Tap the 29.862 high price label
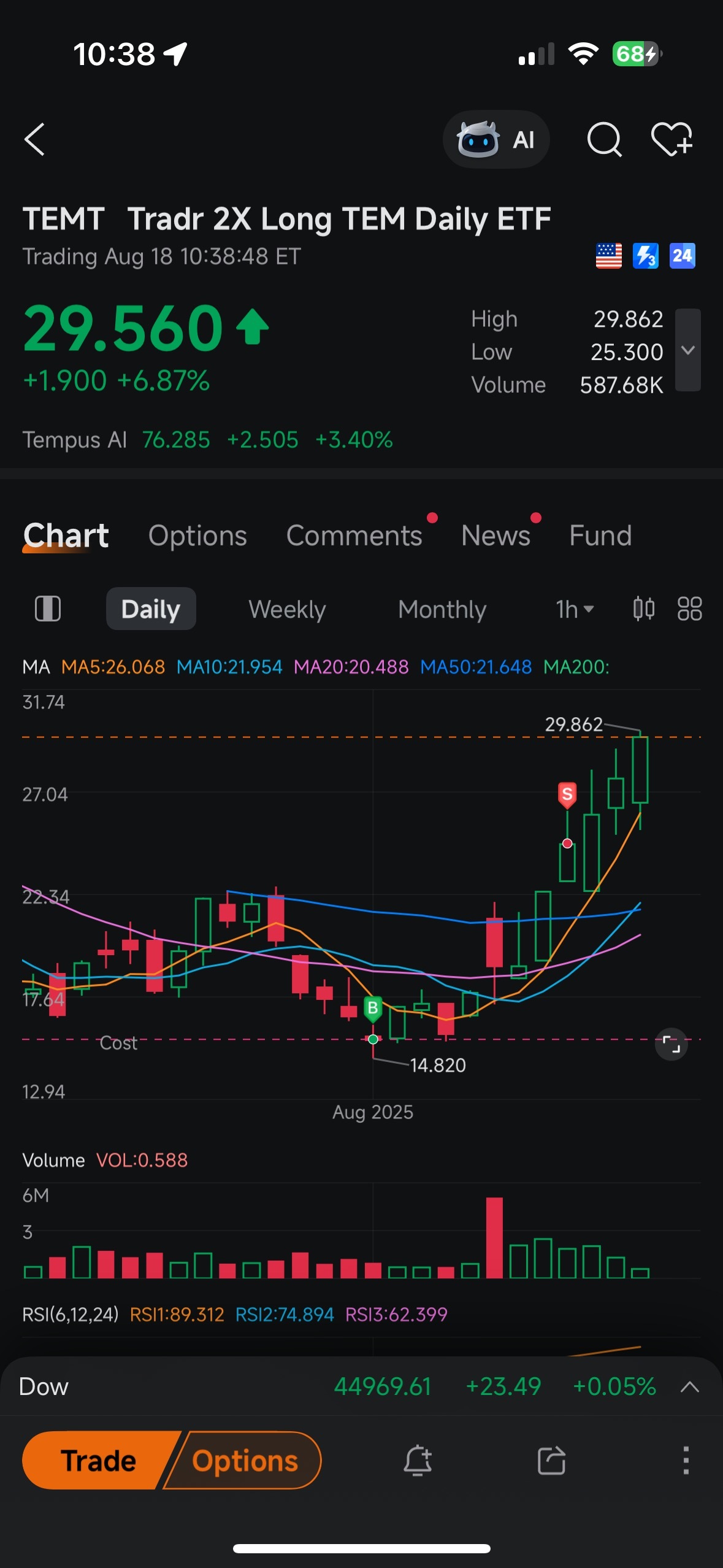Image resolution: width=723 pixels, height=1568 pixels. tap(573, 724)
